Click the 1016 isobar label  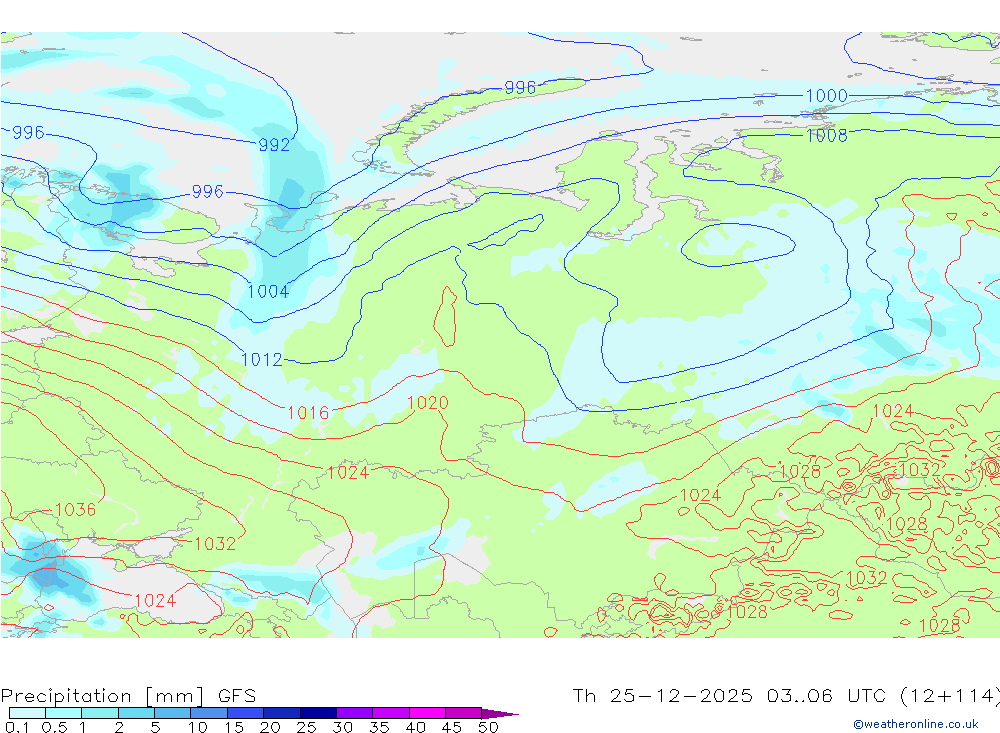coord(308,413)
